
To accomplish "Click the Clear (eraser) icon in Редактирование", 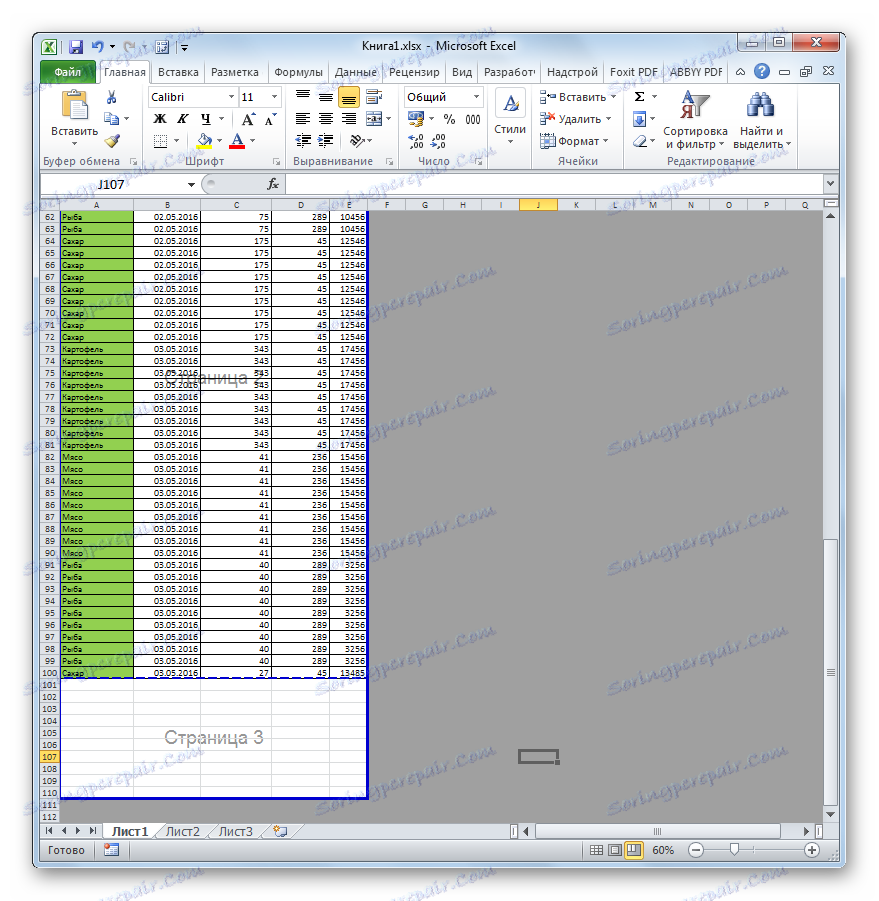I will coord(638,141).
